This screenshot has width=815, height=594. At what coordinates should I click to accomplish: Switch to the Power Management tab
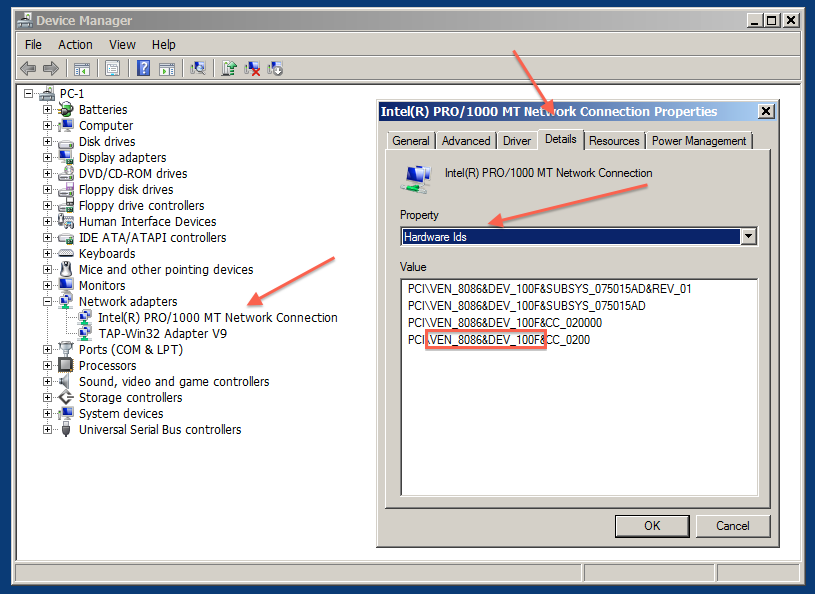(x=699, y=141)
